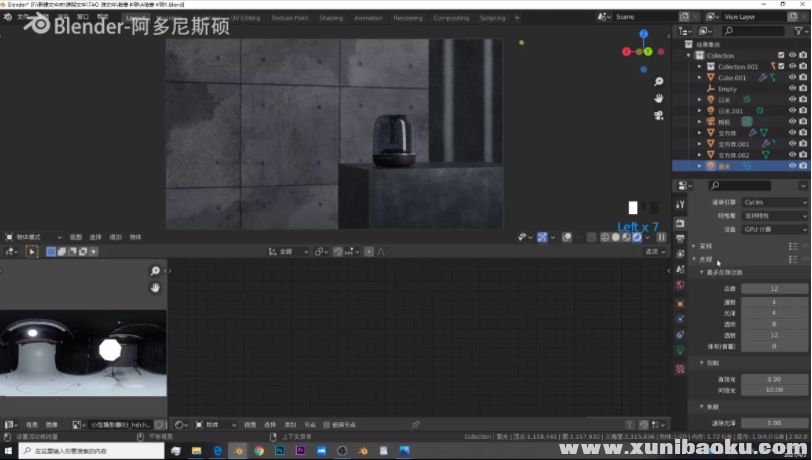Switch to the Shading workspace tab
This screenshot has height=460, width=812.
pyautogui.click(x=330, y=18)
